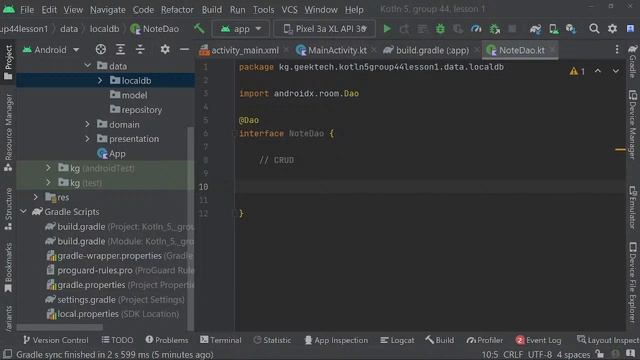Open IDE settings gear in top toolbar
This screenshot has height=360, width=640.
(x=612, y=29)
